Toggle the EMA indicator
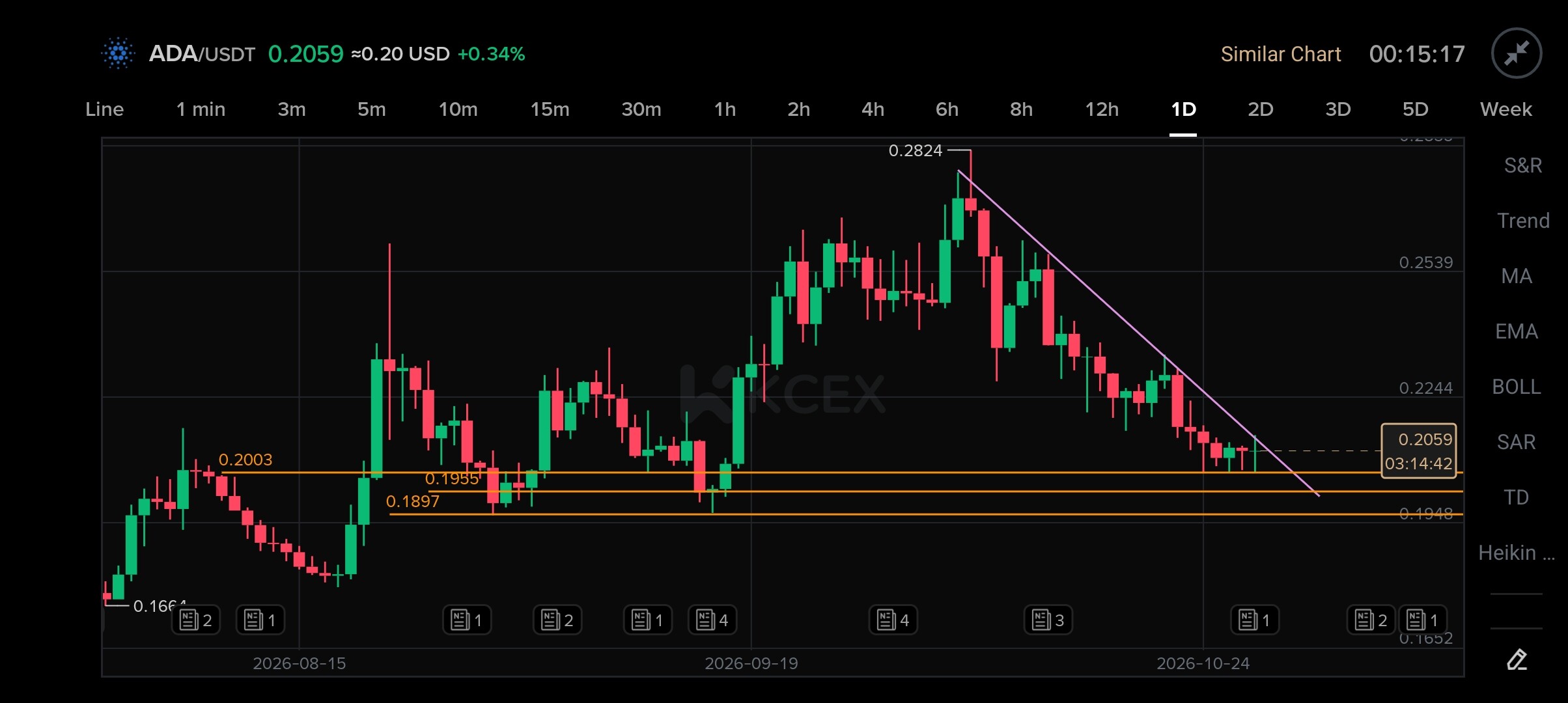 click(1517, 331)
